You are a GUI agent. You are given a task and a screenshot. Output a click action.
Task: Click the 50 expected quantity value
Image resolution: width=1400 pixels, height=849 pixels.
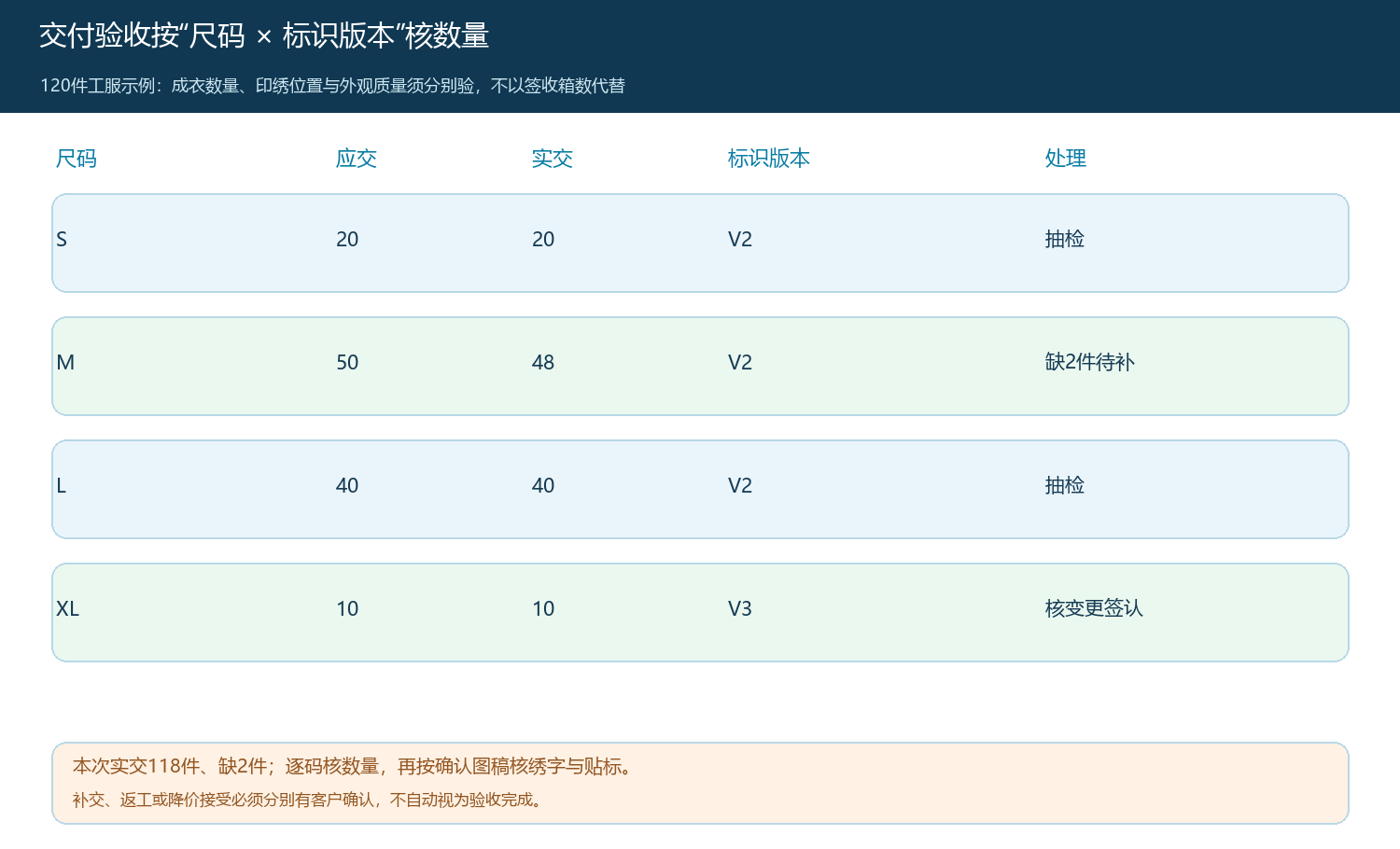pos(347,362)
